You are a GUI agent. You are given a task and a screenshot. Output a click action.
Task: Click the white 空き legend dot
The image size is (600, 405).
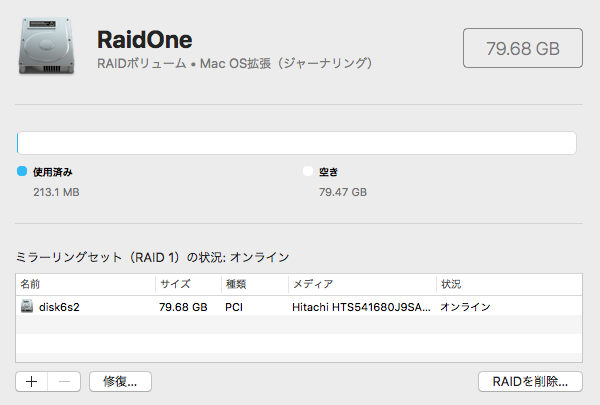pos(308,171)
